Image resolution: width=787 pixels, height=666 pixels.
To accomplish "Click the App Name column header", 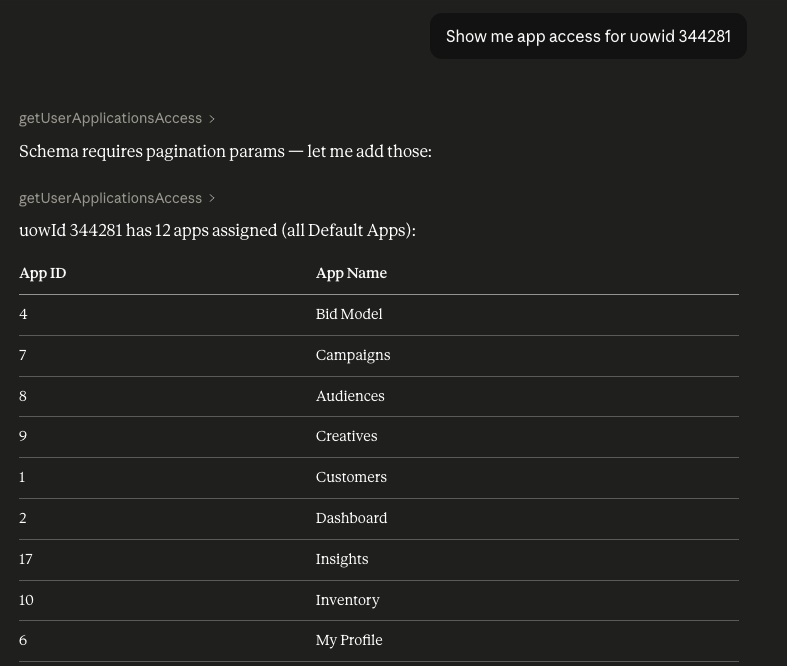I will point(351,273).
